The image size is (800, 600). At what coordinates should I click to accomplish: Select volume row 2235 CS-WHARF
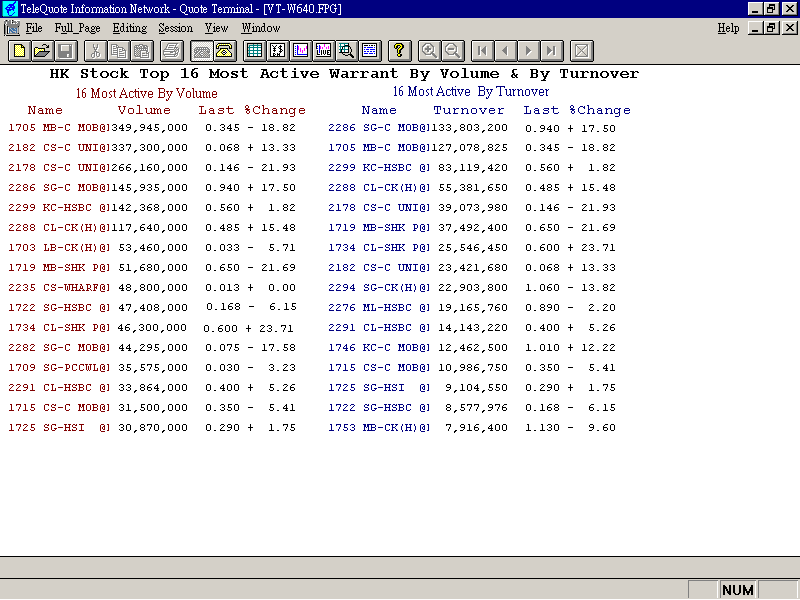pos(152,287)
